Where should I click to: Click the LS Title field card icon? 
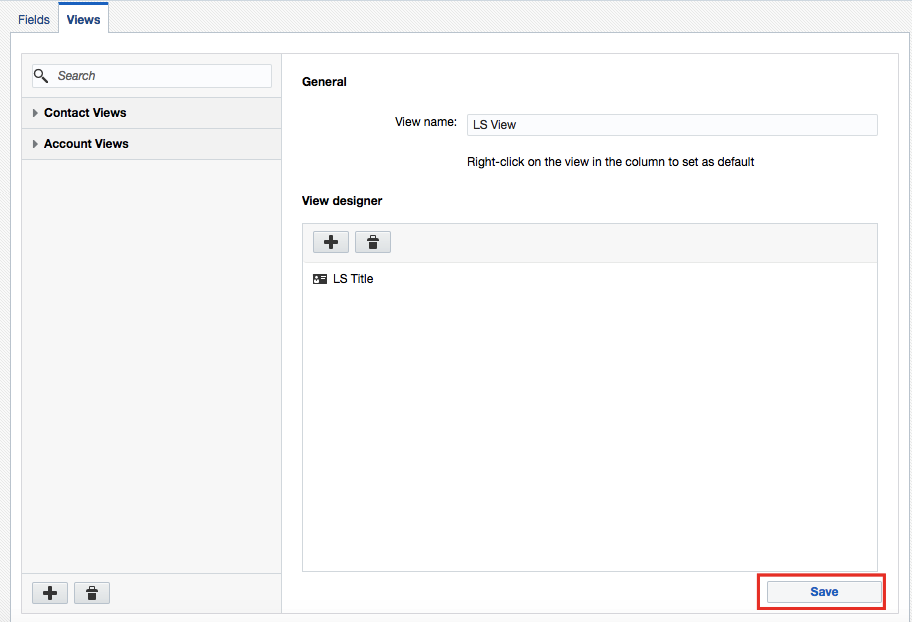(320, 279)
